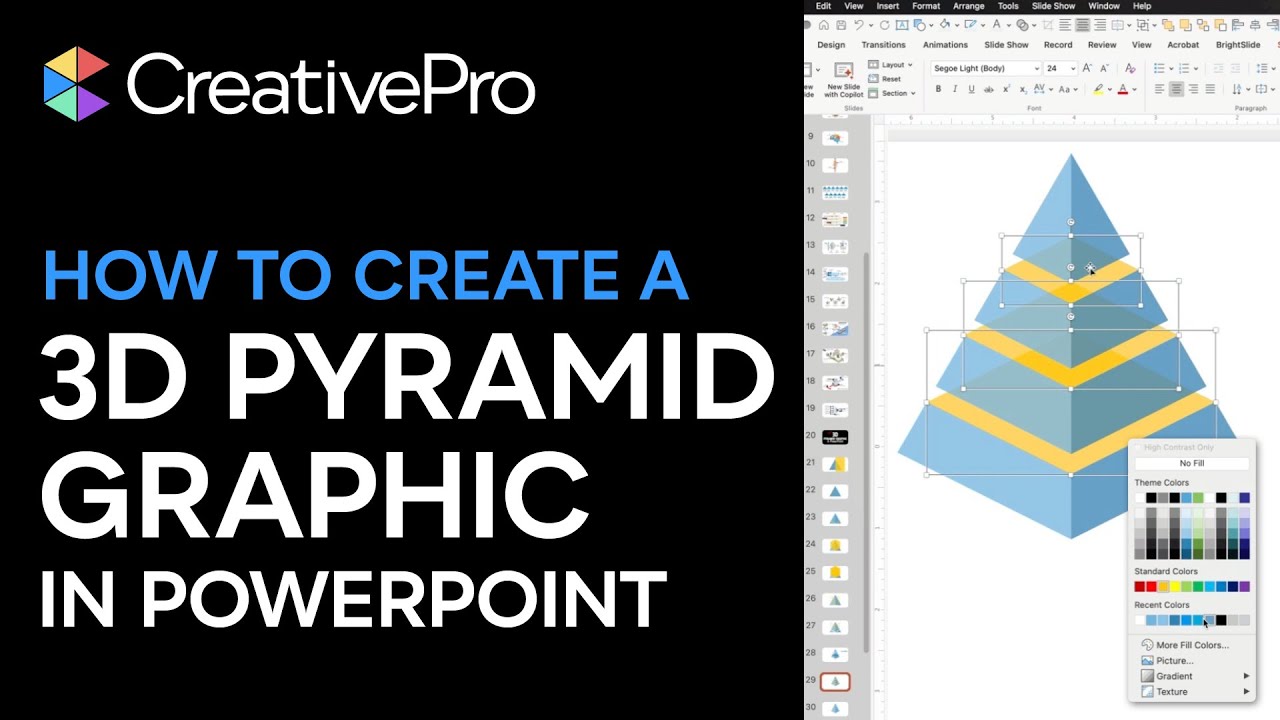
Task: Switch to the Acrobat ribbon tab
Action: pos(1183,44)
